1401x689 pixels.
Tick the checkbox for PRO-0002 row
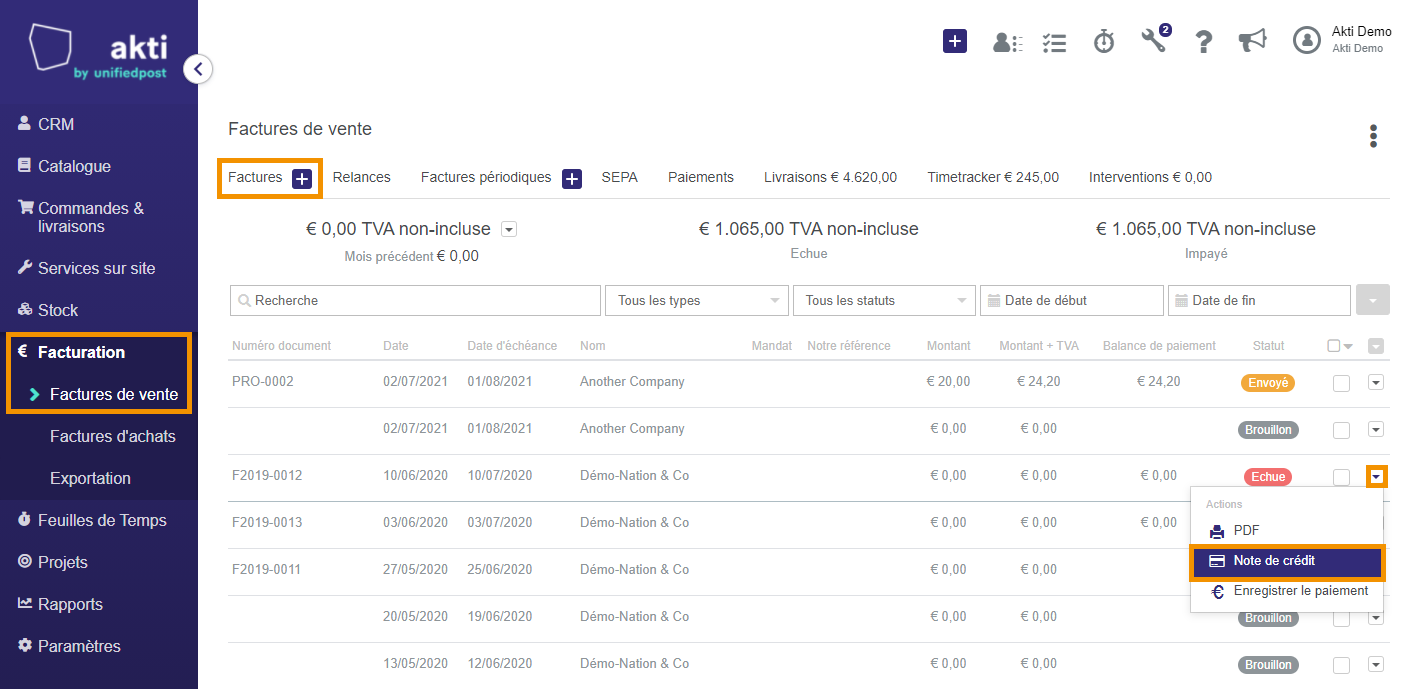[x=1342, y=383]
